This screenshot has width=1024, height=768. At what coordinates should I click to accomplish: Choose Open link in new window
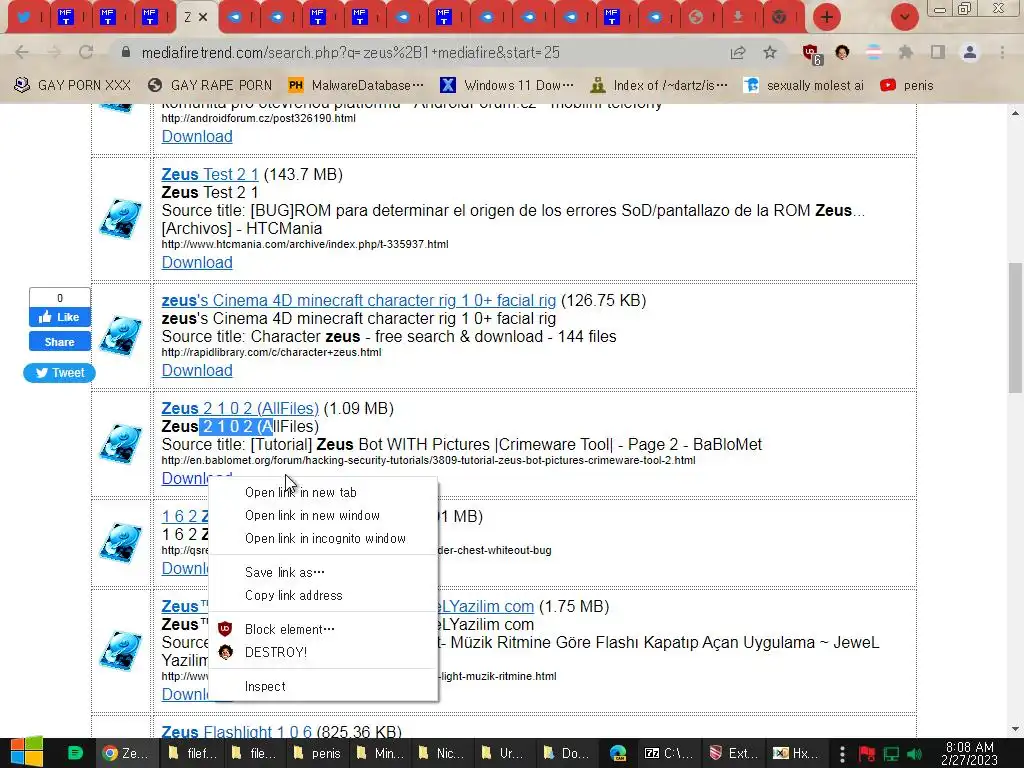tap(323, 515)
